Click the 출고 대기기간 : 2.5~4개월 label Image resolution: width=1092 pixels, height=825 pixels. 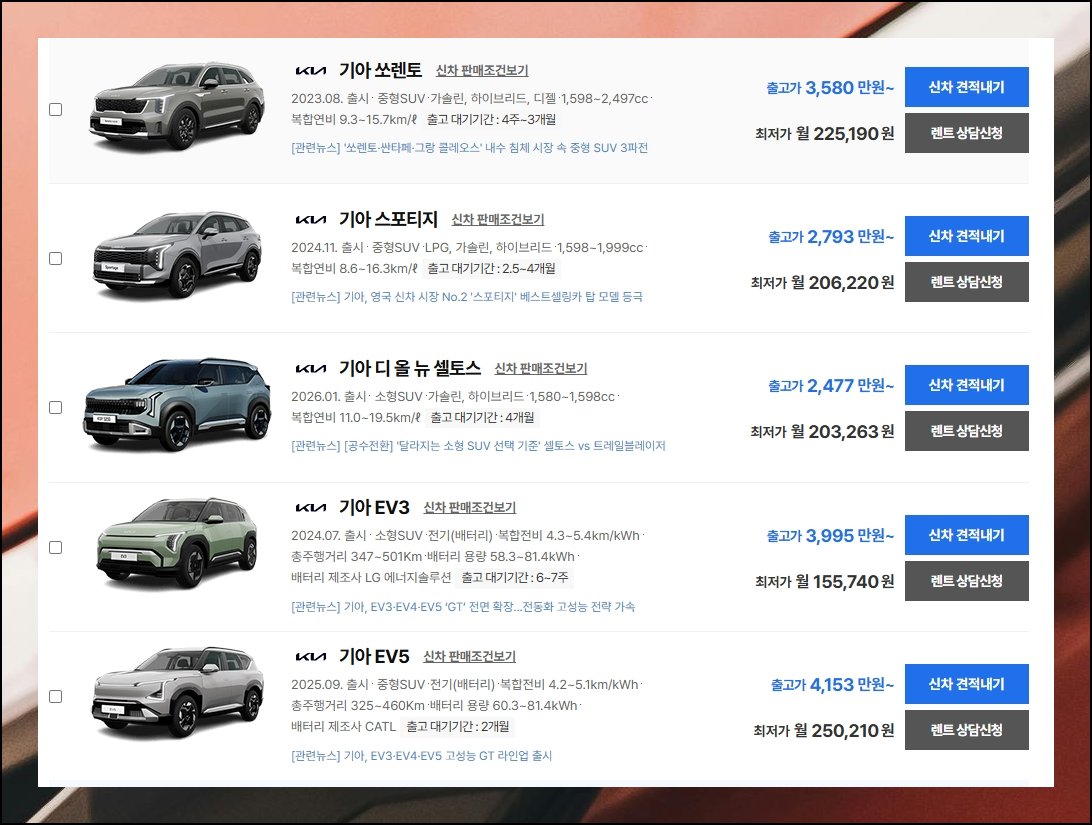(492, 269)
